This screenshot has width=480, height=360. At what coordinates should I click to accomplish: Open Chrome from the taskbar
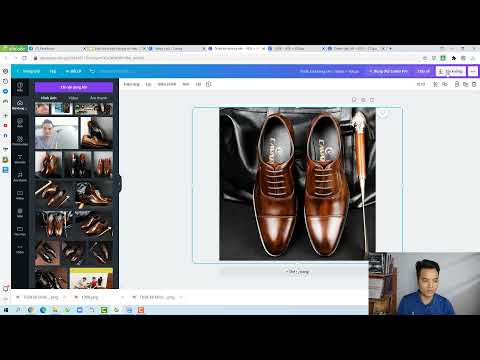[31, 310]
